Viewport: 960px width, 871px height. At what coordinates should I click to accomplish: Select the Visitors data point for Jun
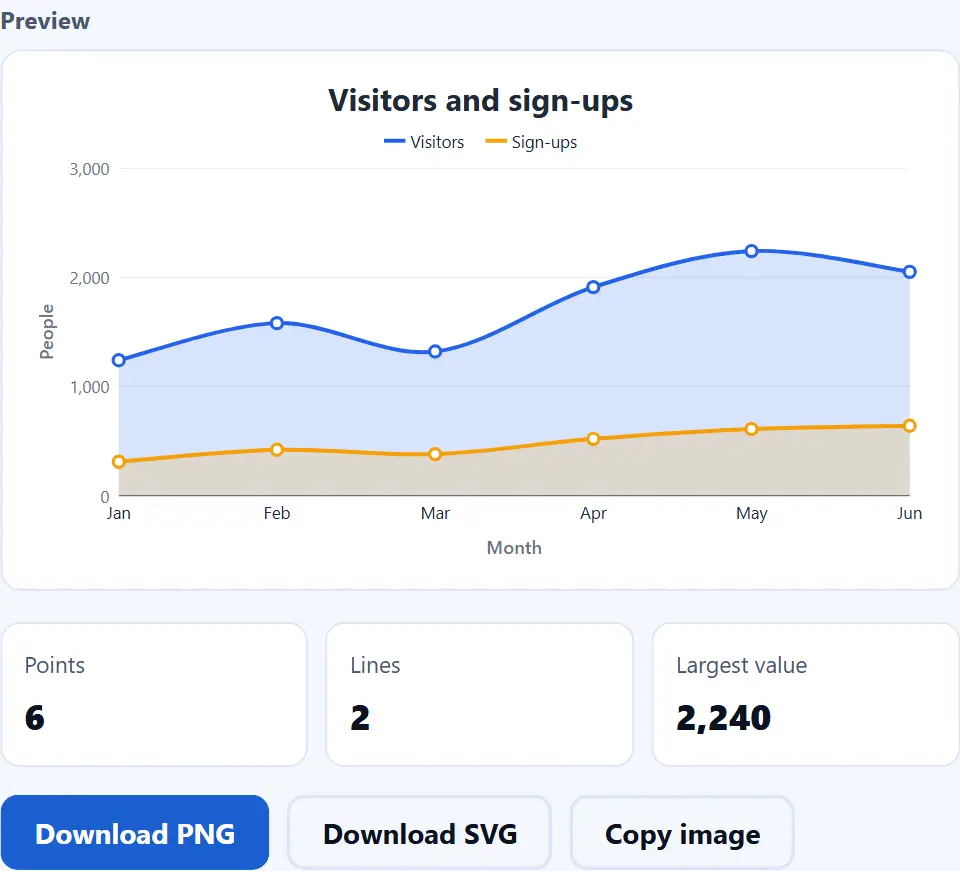909,272
